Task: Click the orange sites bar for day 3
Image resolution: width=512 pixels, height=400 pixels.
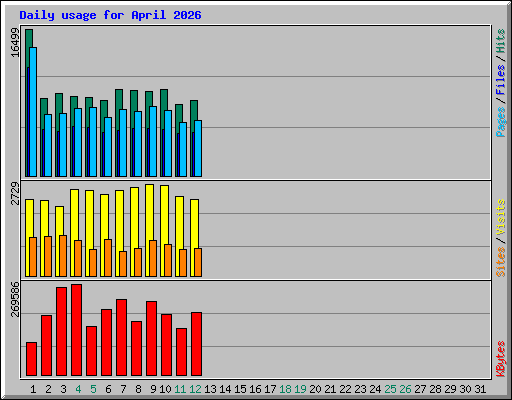Action: 63,256
